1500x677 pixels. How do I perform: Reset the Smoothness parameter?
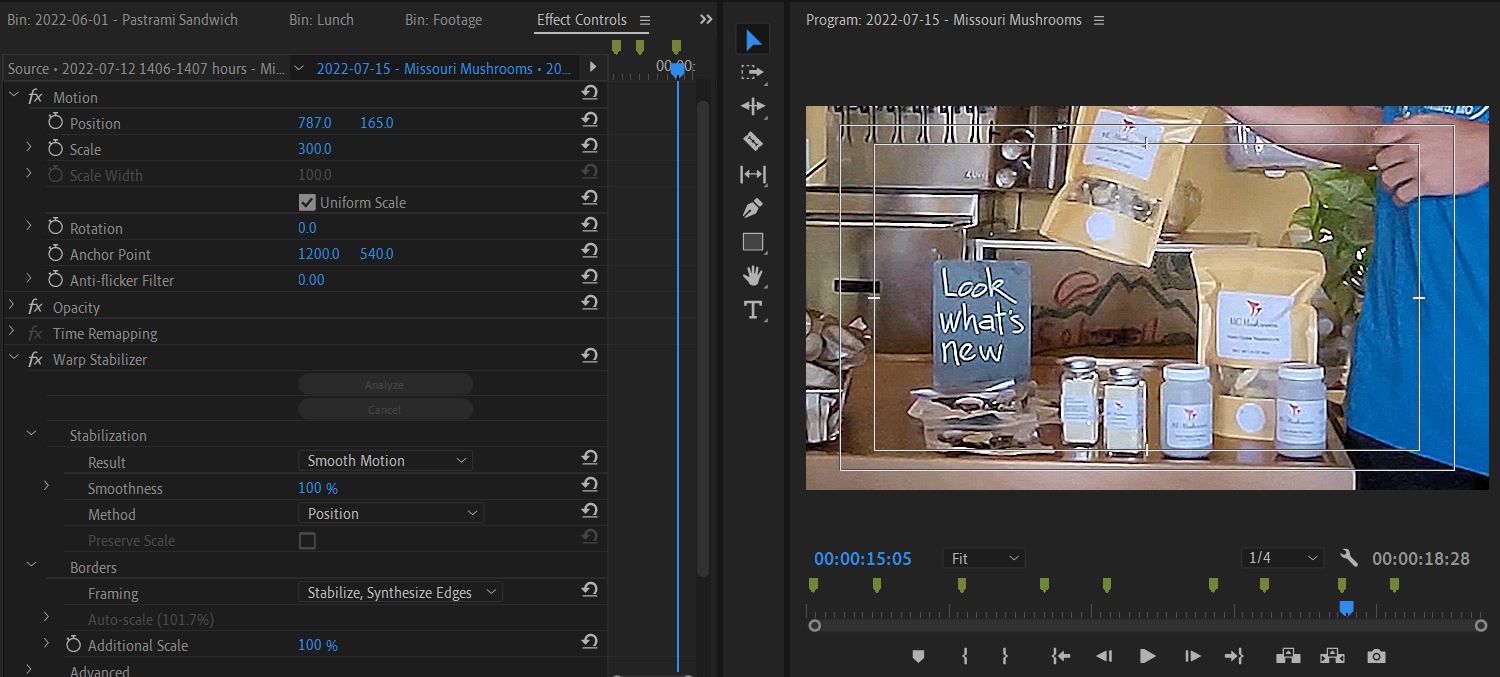(x=590, y=484)
